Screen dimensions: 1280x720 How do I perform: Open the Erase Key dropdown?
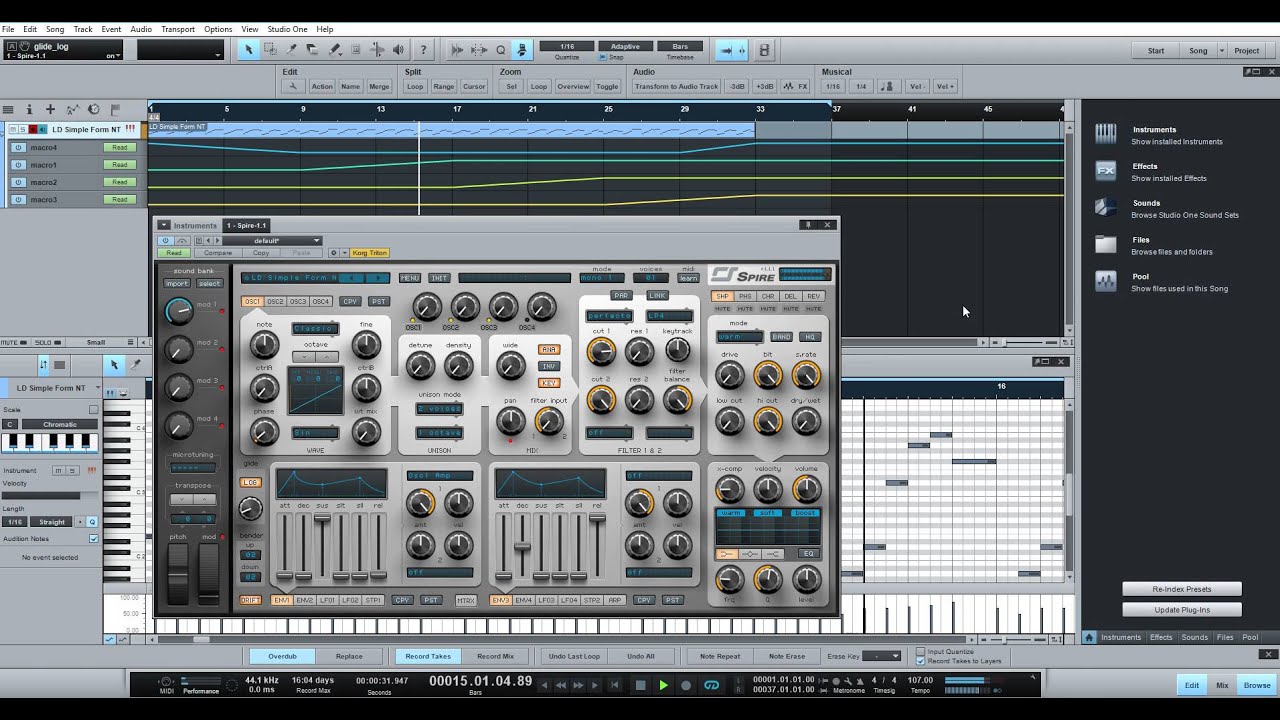tap(881, 656)
